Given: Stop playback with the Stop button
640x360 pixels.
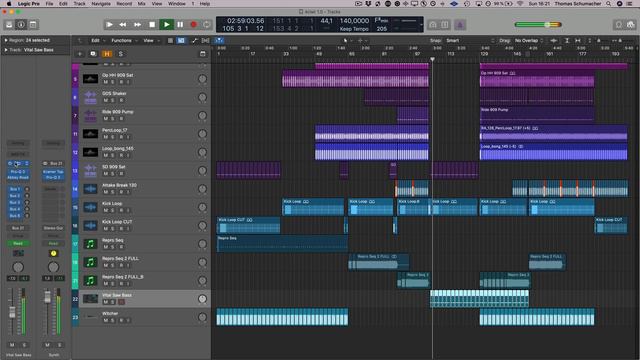Looking at the screenshot, I should pos(152,25).
